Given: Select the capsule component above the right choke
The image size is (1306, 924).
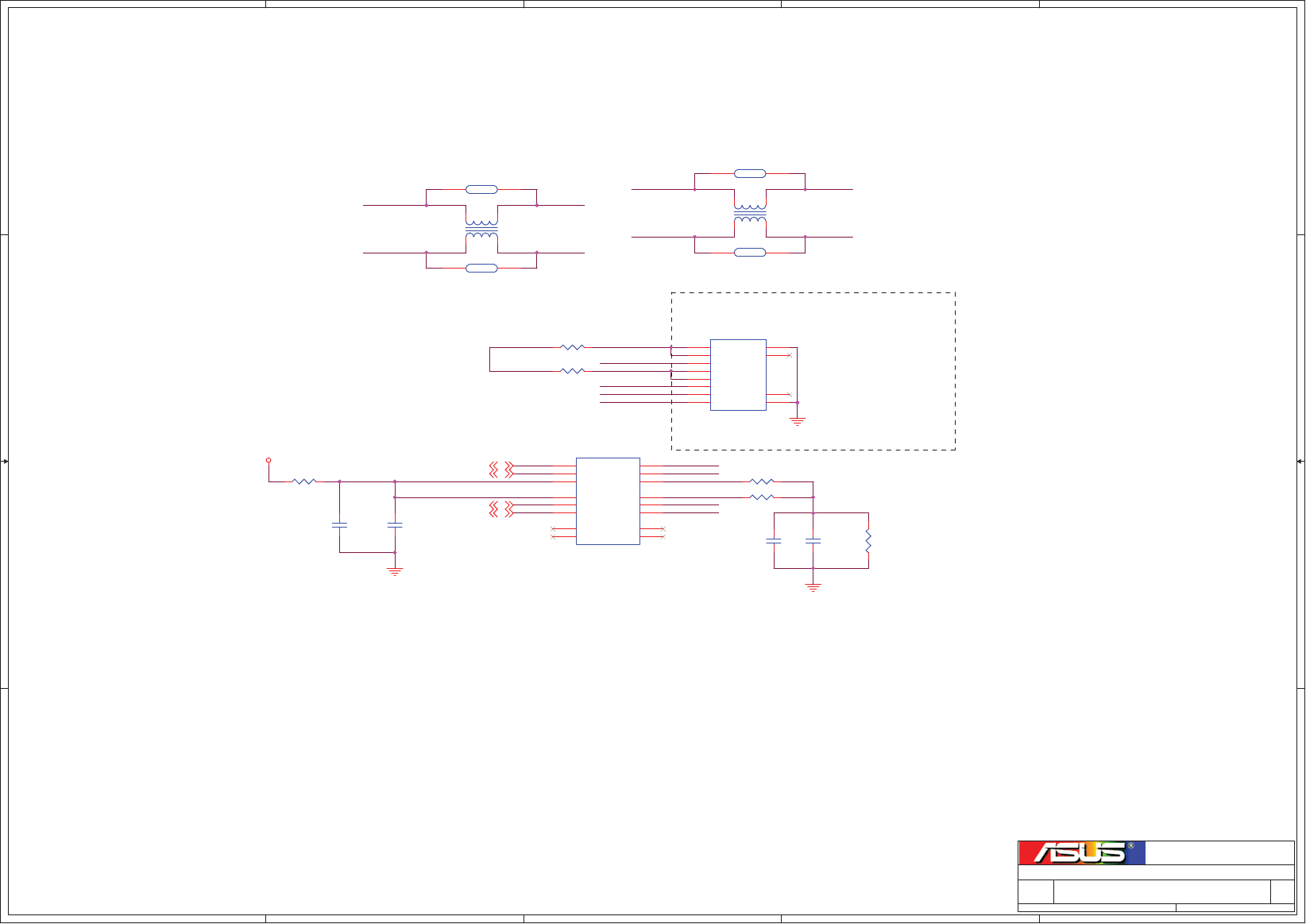Looking at the screenshot, I should (x=750, y=173).
